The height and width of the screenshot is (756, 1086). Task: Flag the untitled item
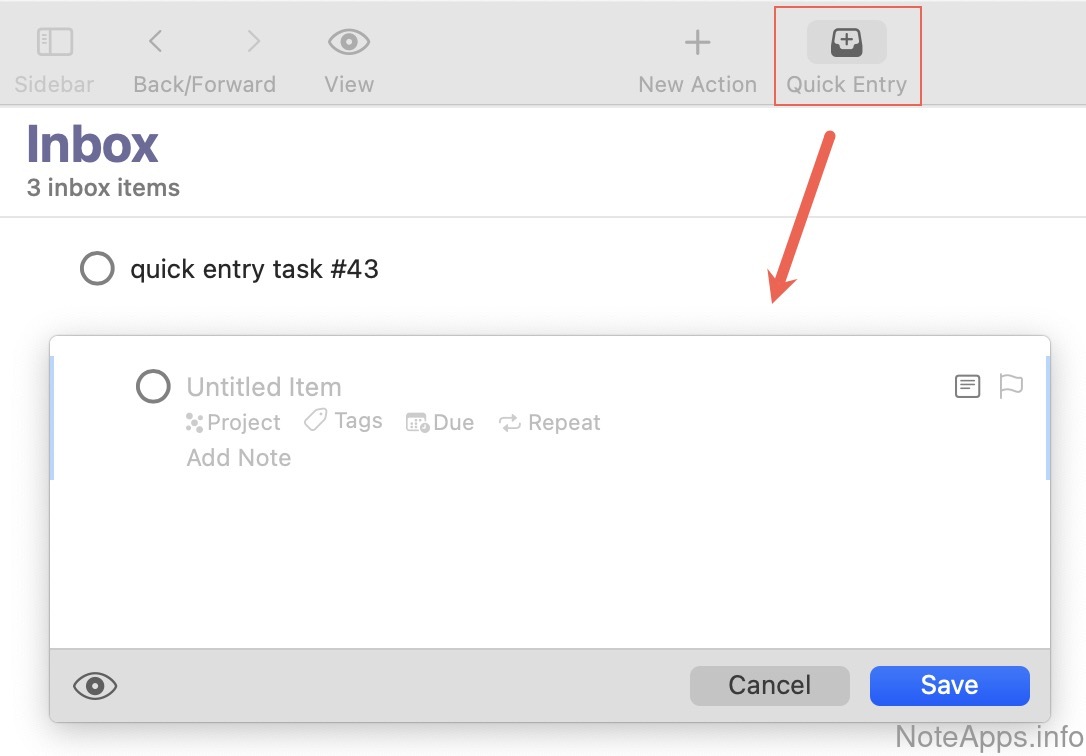[x=1011, y=386]
